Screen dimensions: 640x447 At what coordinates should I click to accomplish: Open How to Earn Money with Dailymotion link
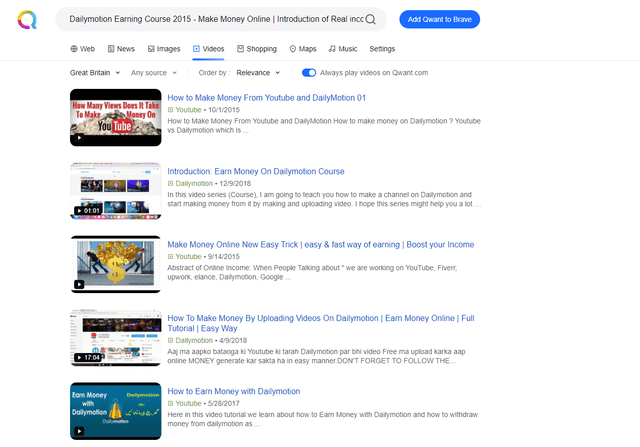coord(233,391)
